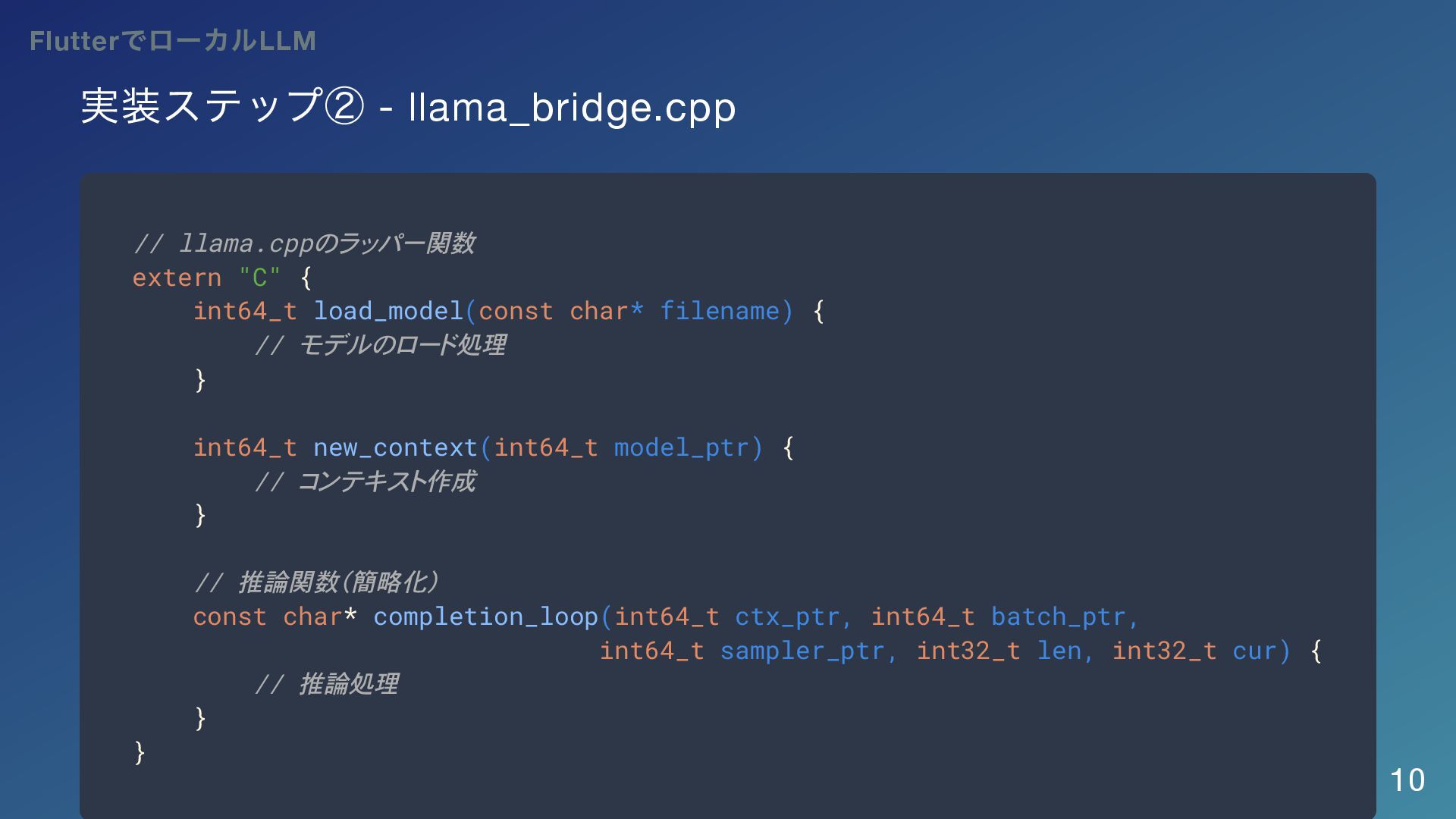This screenshot has height=819, width=1456.
Task: Click the slide title '実装ステップ② - llama_bridge.cpp'
Action: click(408, 107)
